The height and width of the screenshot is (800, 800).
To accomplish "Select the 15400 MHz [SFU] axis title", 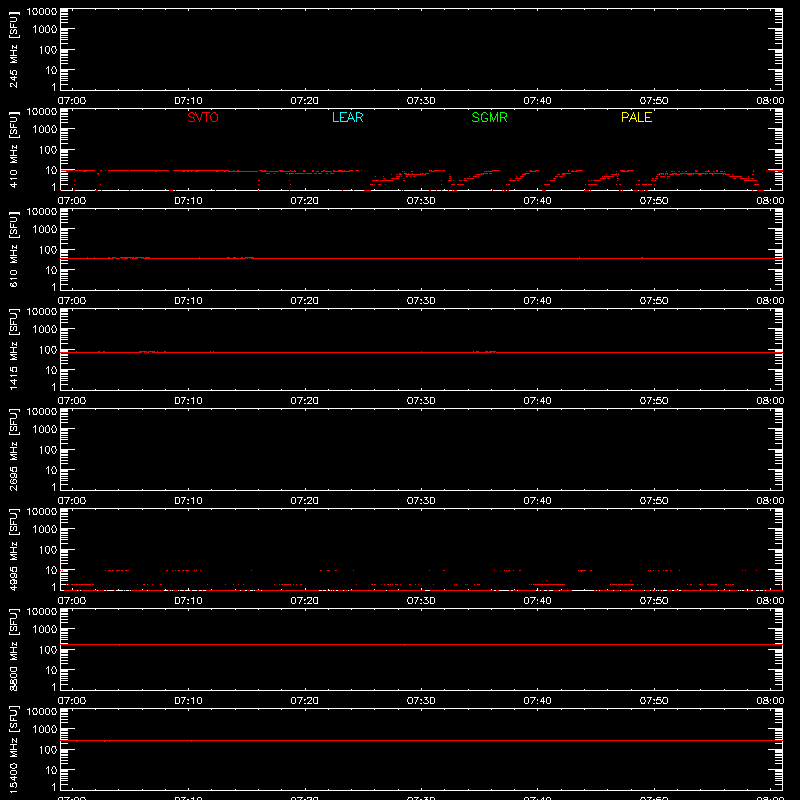I will [13, 749].
